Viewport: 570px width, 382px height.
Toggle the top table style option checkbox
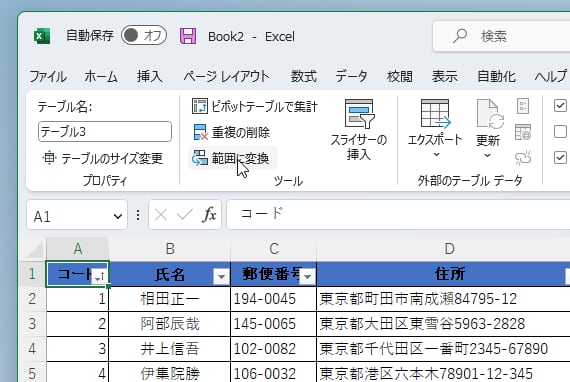(x=560, y=106)
